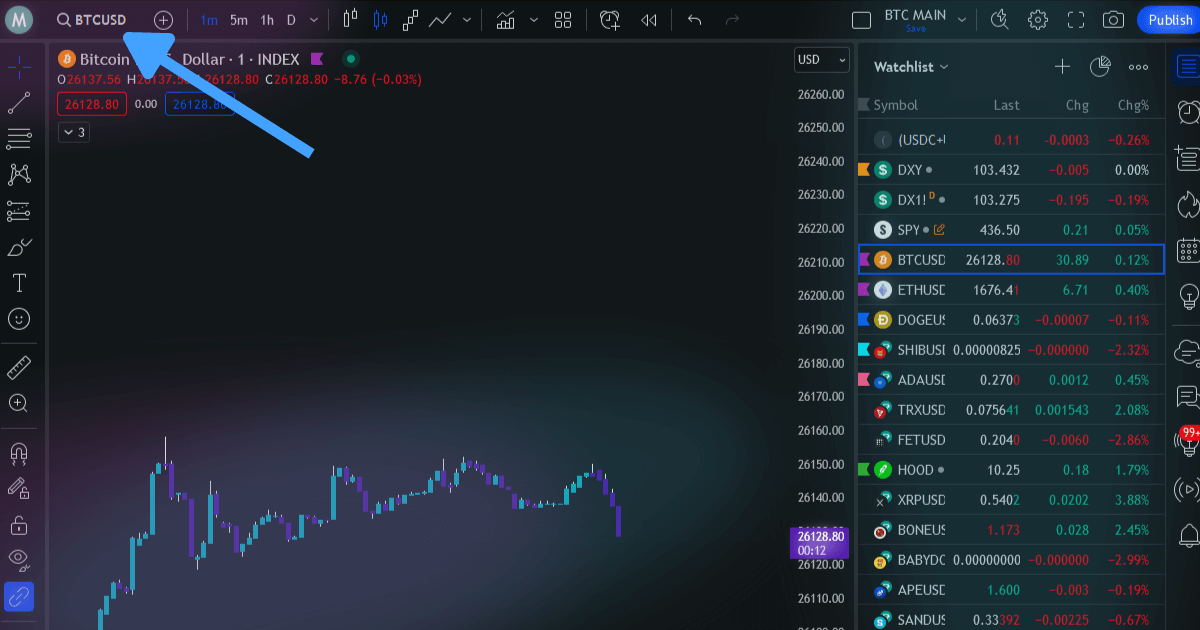
Task: Switch to the 1m interval
Action: 209,20
